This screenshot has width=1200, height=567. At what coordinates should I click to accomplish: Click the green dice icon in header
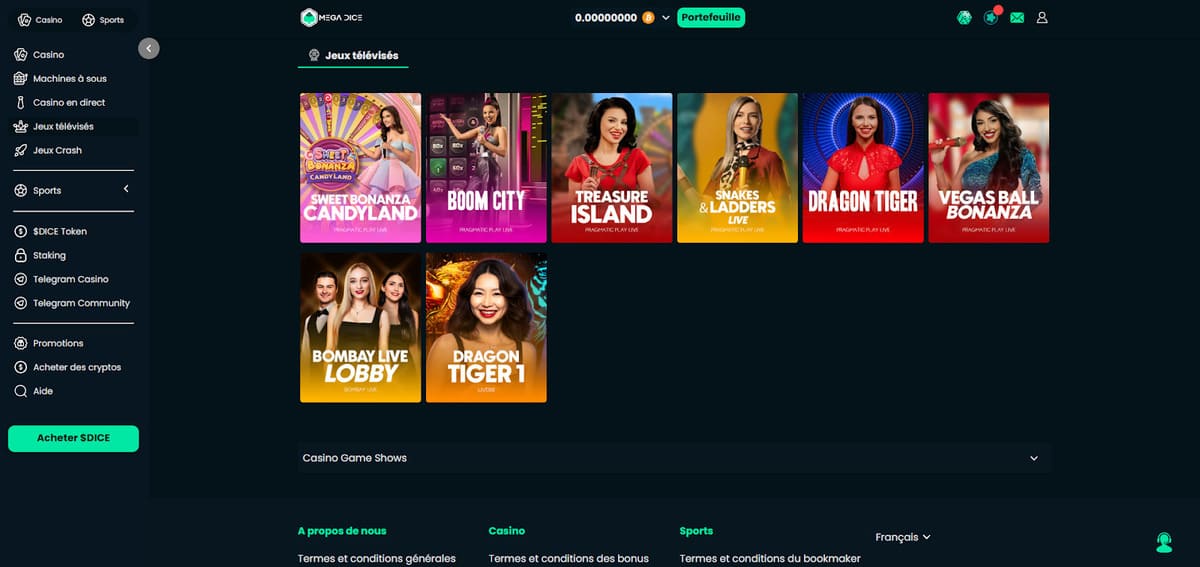pos(964,17)
